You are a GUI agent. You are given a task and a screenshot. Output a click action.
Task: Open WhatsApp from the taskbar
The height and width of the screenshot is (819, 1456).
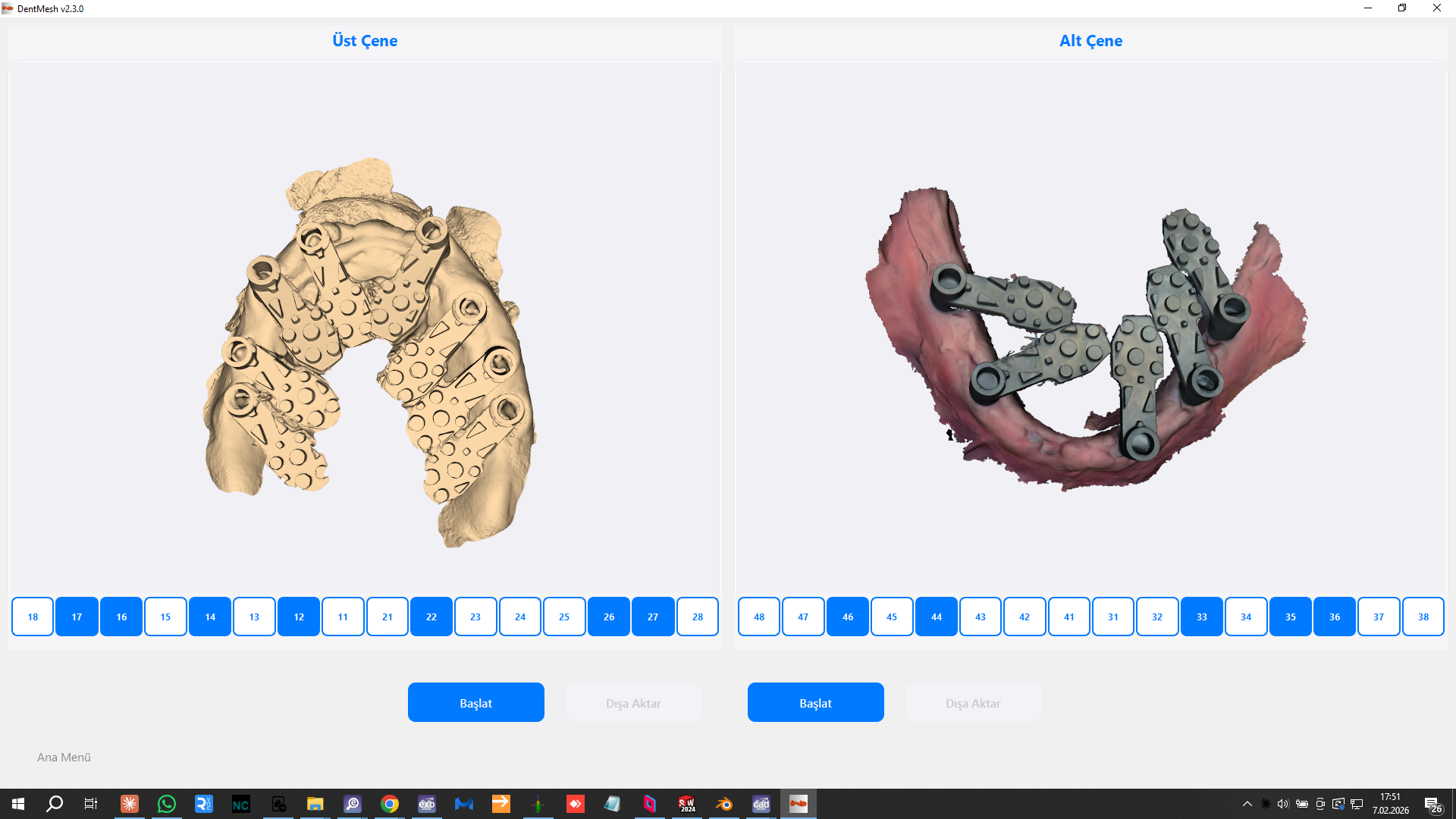[x=166, y=804]
